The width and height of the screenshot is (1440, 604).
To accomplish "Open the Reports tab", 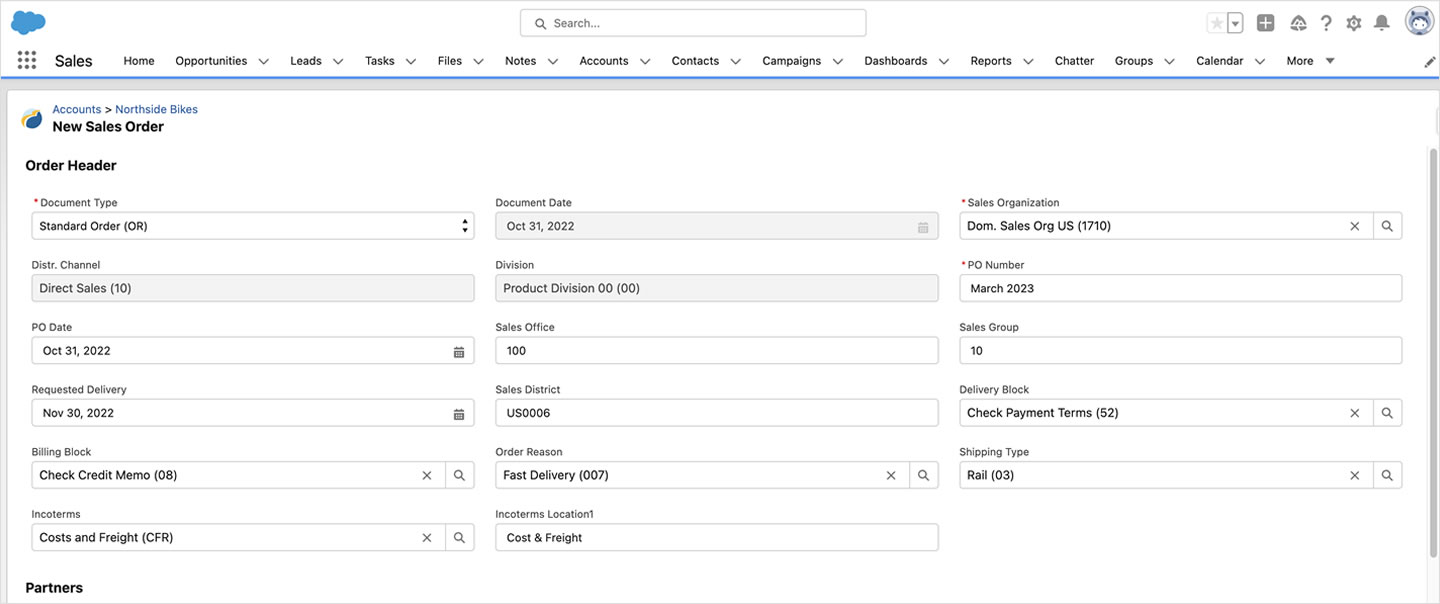I will coord(991,61).
